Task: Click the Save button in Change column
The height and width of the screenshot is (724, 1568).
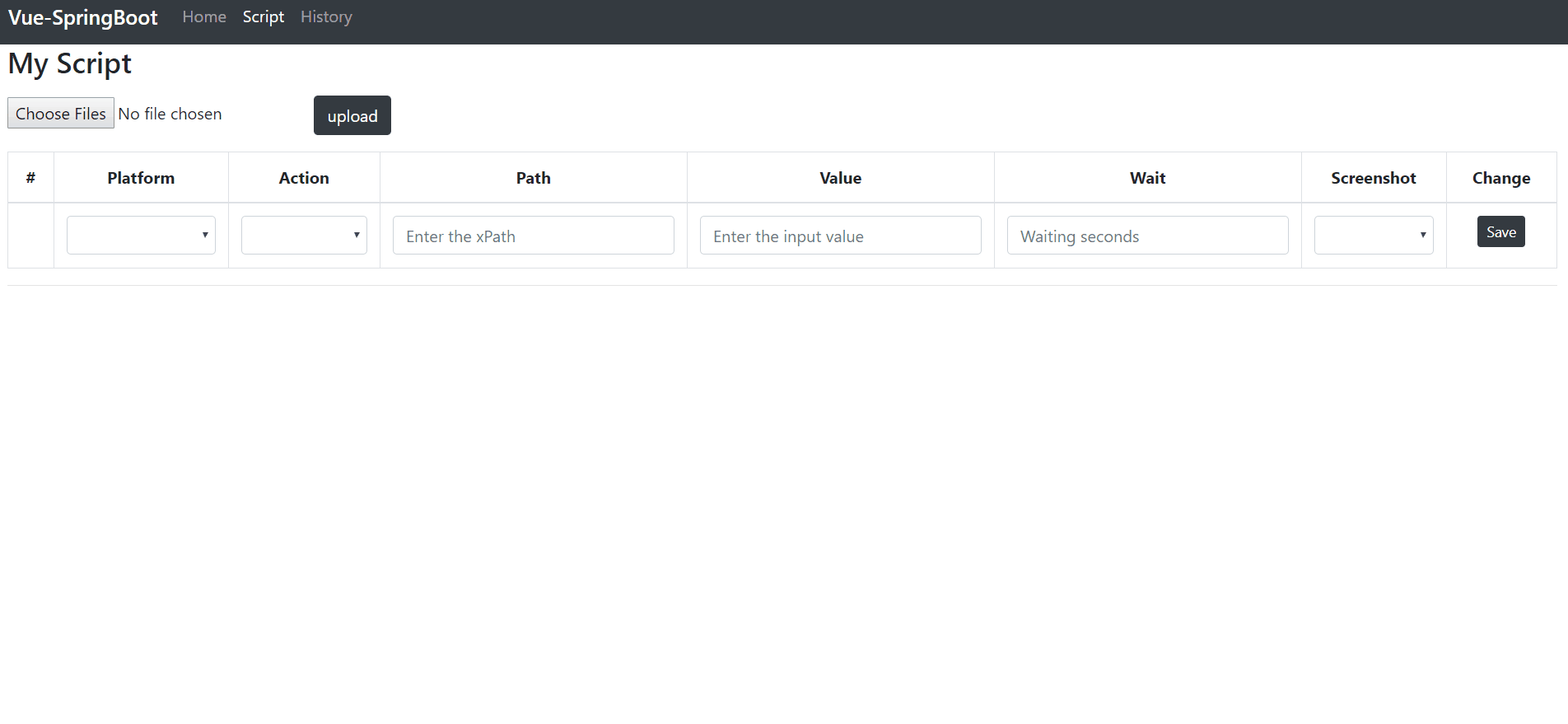Action: 1501,231
